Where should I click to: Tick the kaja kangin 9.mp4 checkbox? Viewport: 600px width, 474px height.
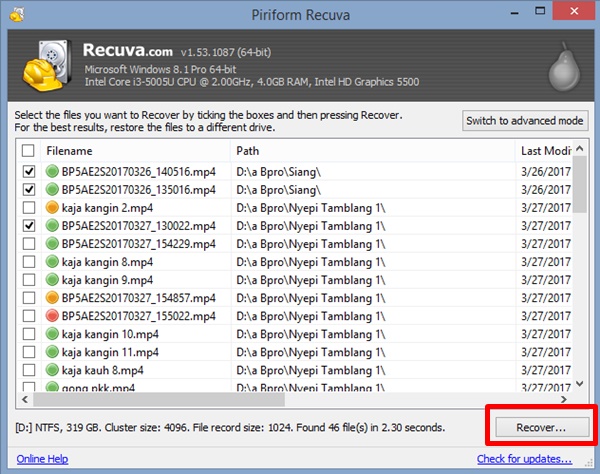tap(29, 280)
